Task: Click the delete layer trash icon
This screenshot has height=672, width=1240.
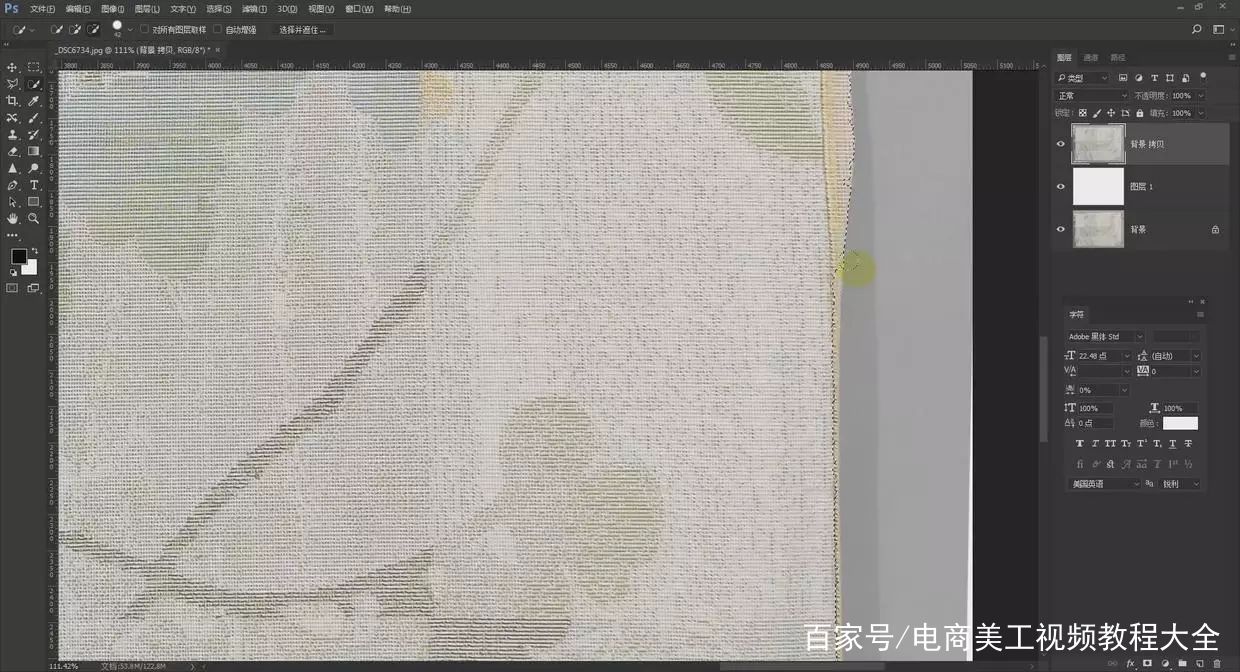Action: point(1217,663)
